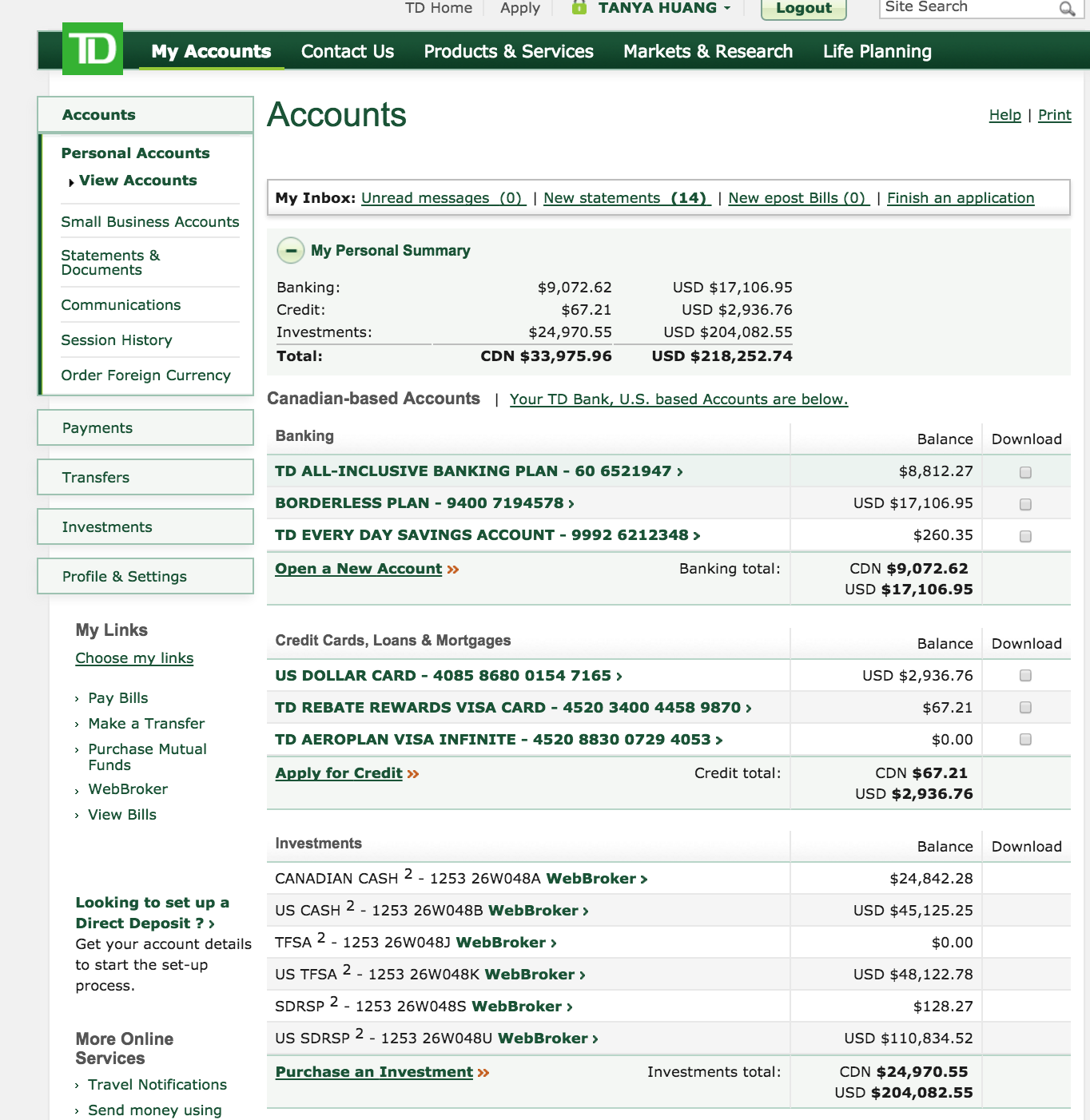The height and width of the screenshot is (1120, 1090).
Task: Click the triangle marker beside View Accounts
Action: (x=71, y=182)
